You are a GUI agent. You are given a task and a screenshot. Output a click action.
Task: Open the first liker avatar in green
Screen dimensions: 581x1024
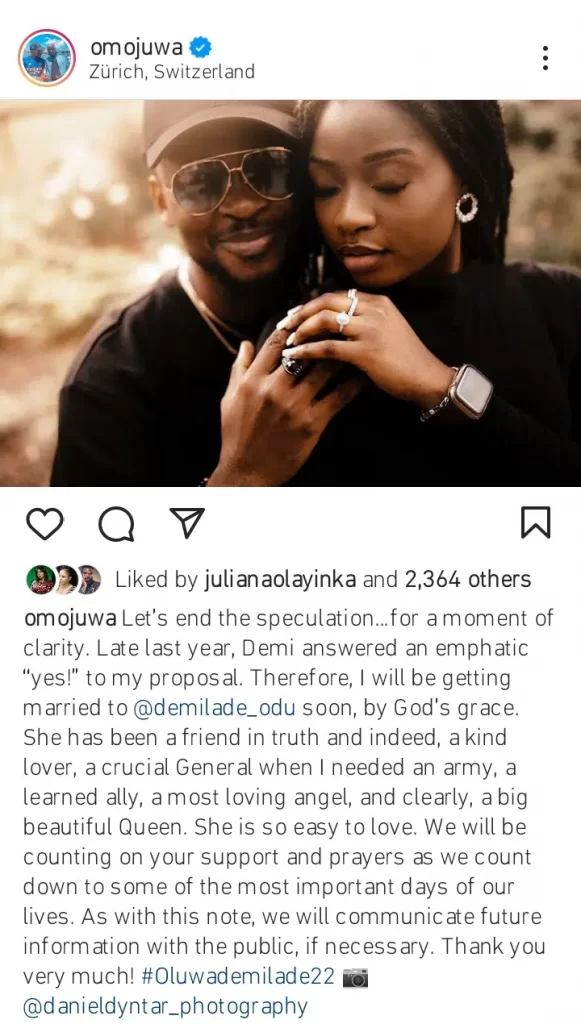[x=40, y=579]
